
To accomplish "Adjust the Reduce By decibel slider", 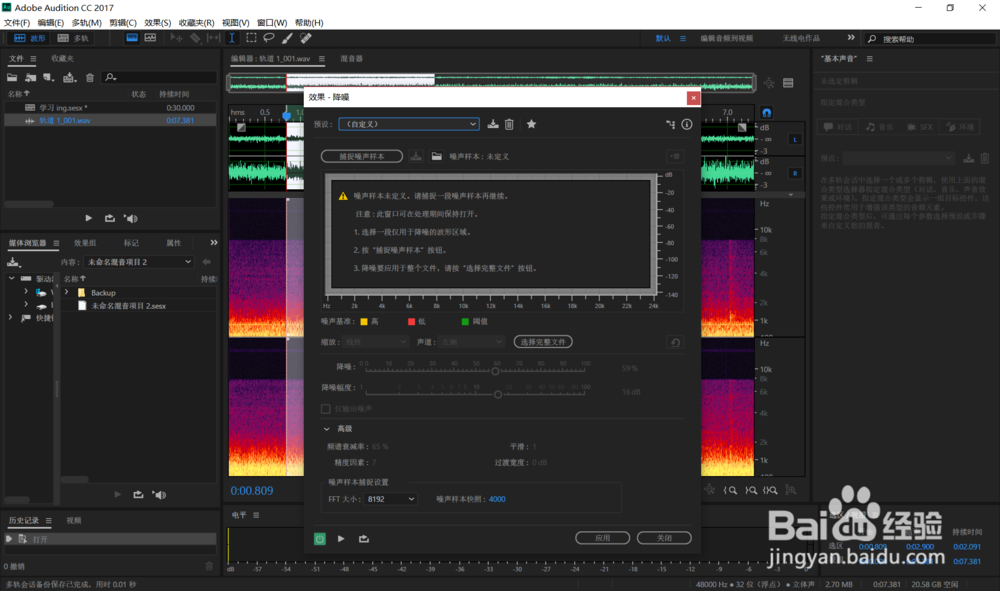I will coord(498,395).
